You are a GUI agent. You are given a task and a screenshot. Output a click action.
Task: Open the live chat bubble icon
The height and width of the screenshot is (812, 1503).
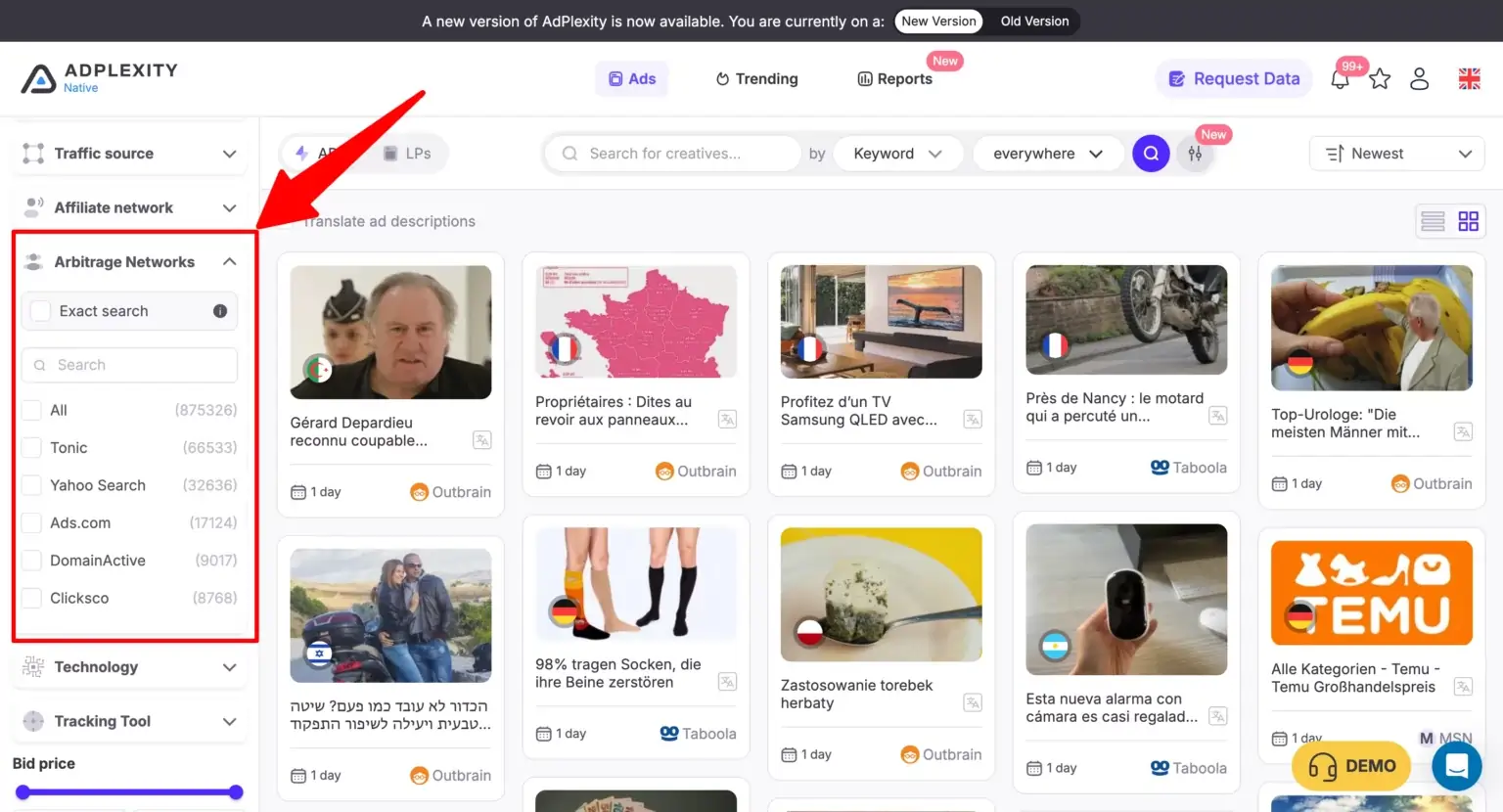click(x=1456, y=765)
